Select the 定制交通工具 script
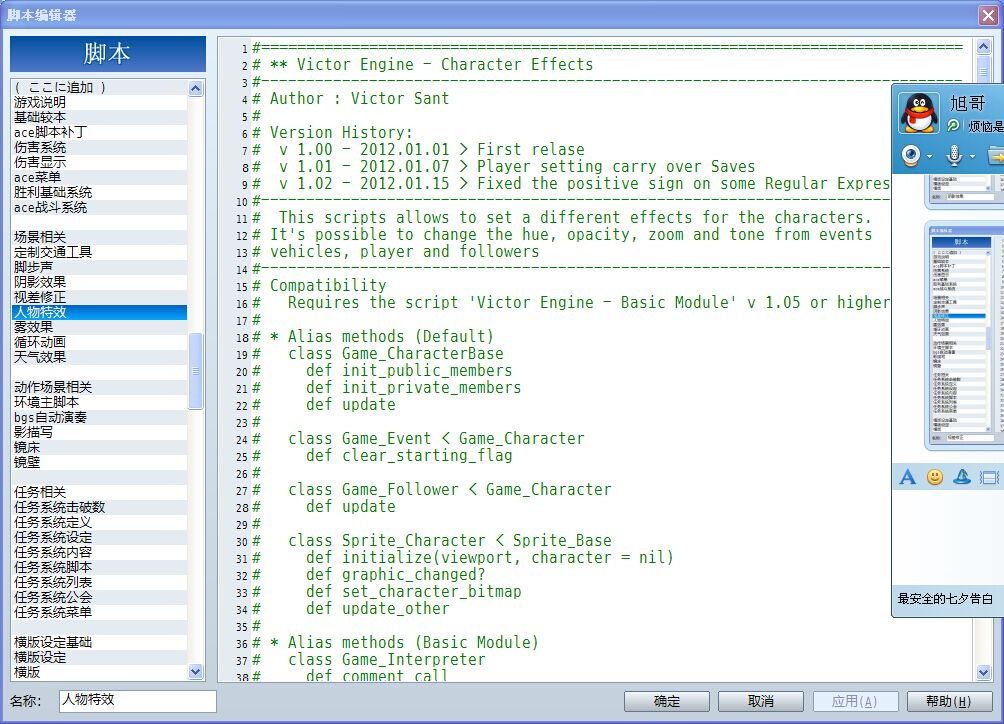Viewport: 1004px width, 724px height. click(100, 252)
